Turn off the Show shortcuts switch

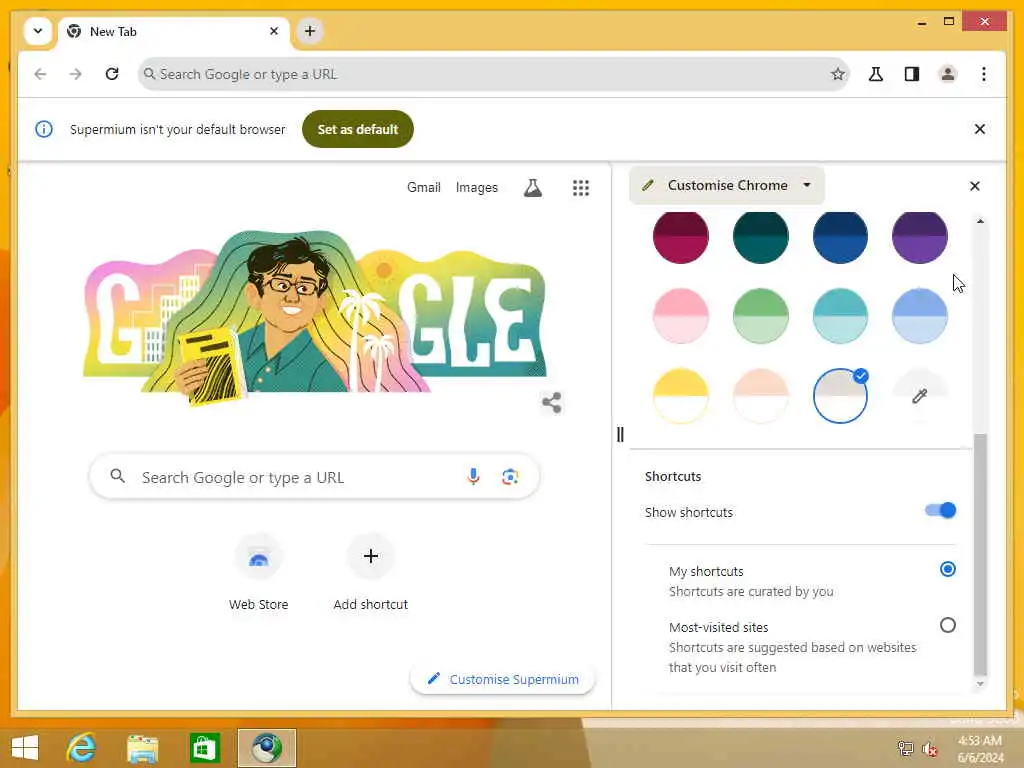point(940,511)
